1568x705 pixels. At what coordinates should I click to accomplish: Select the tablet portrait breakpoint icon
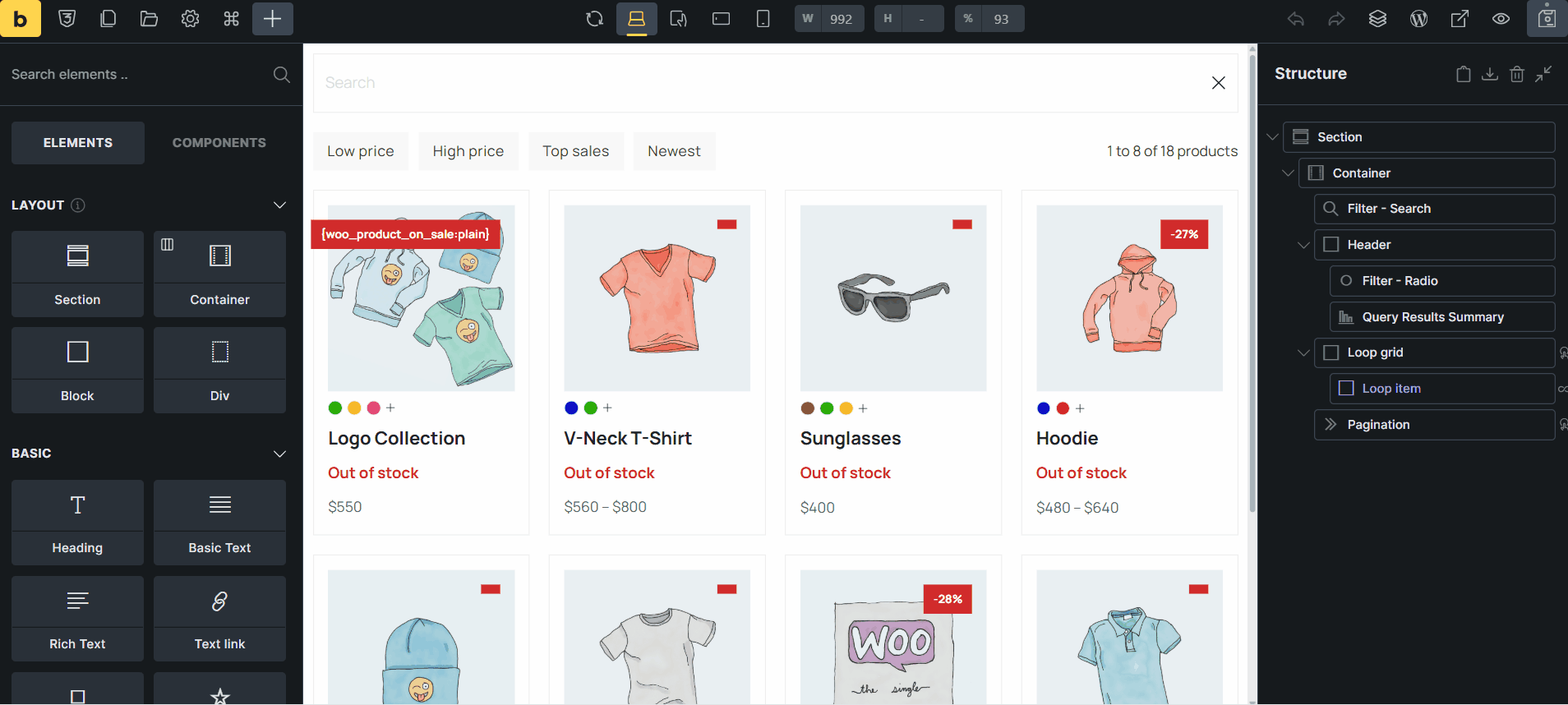click(x=679, y=18)
